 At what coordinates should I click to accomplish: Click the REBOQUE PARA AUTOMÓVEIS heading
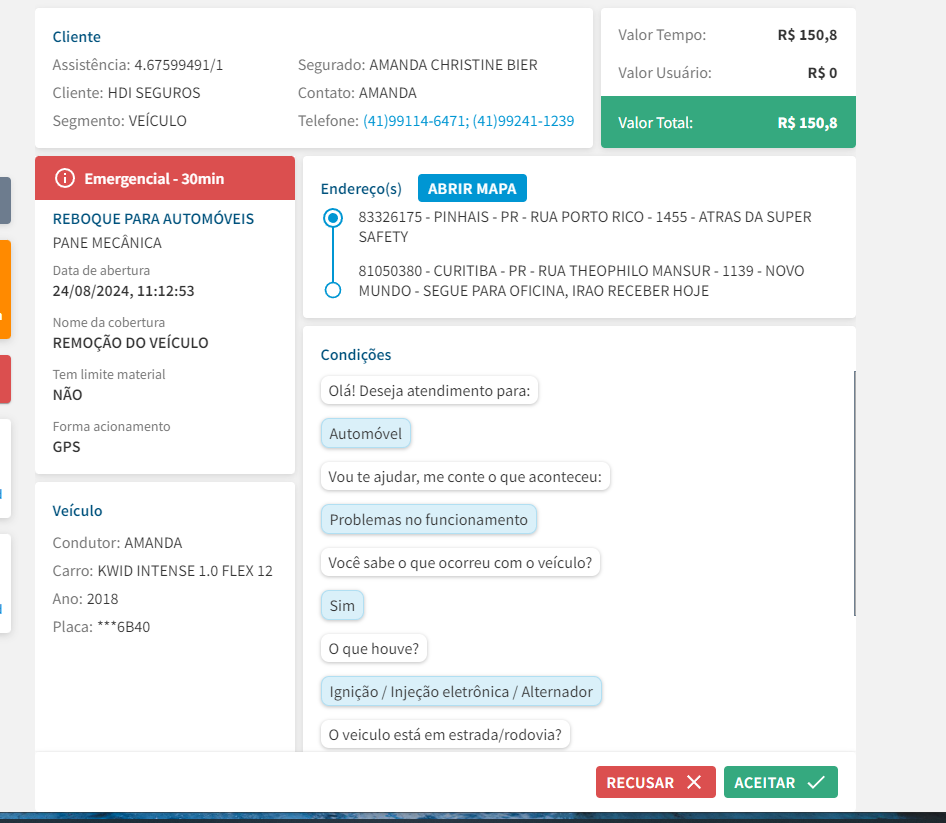pos(153,219)
